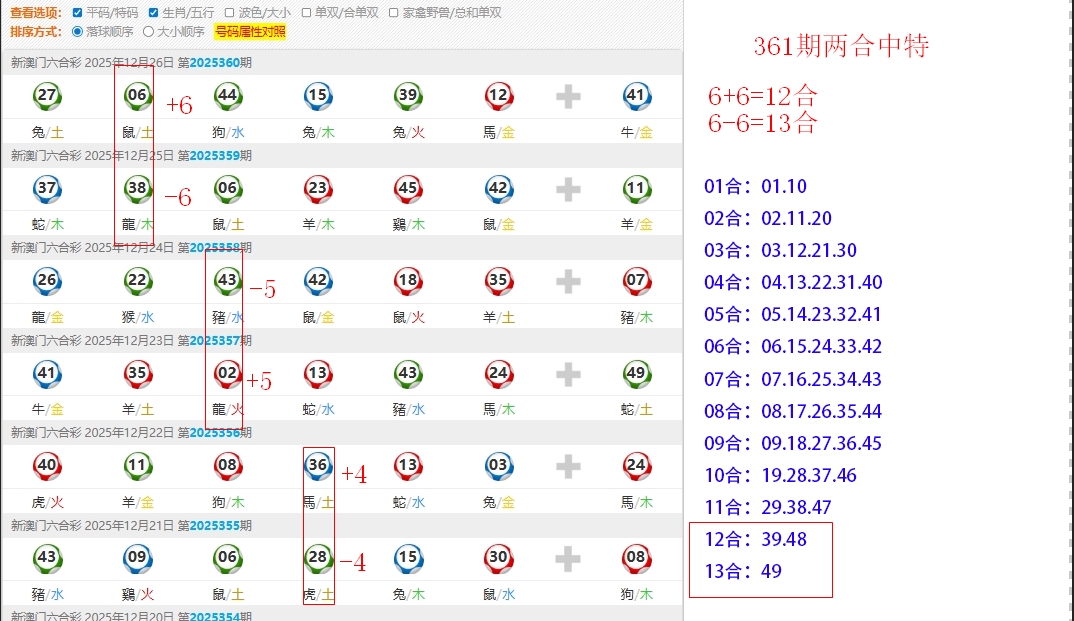Click special number ball 41 in draw 2025360
This screenshot has width=1074, height=621.
[636, 96]
